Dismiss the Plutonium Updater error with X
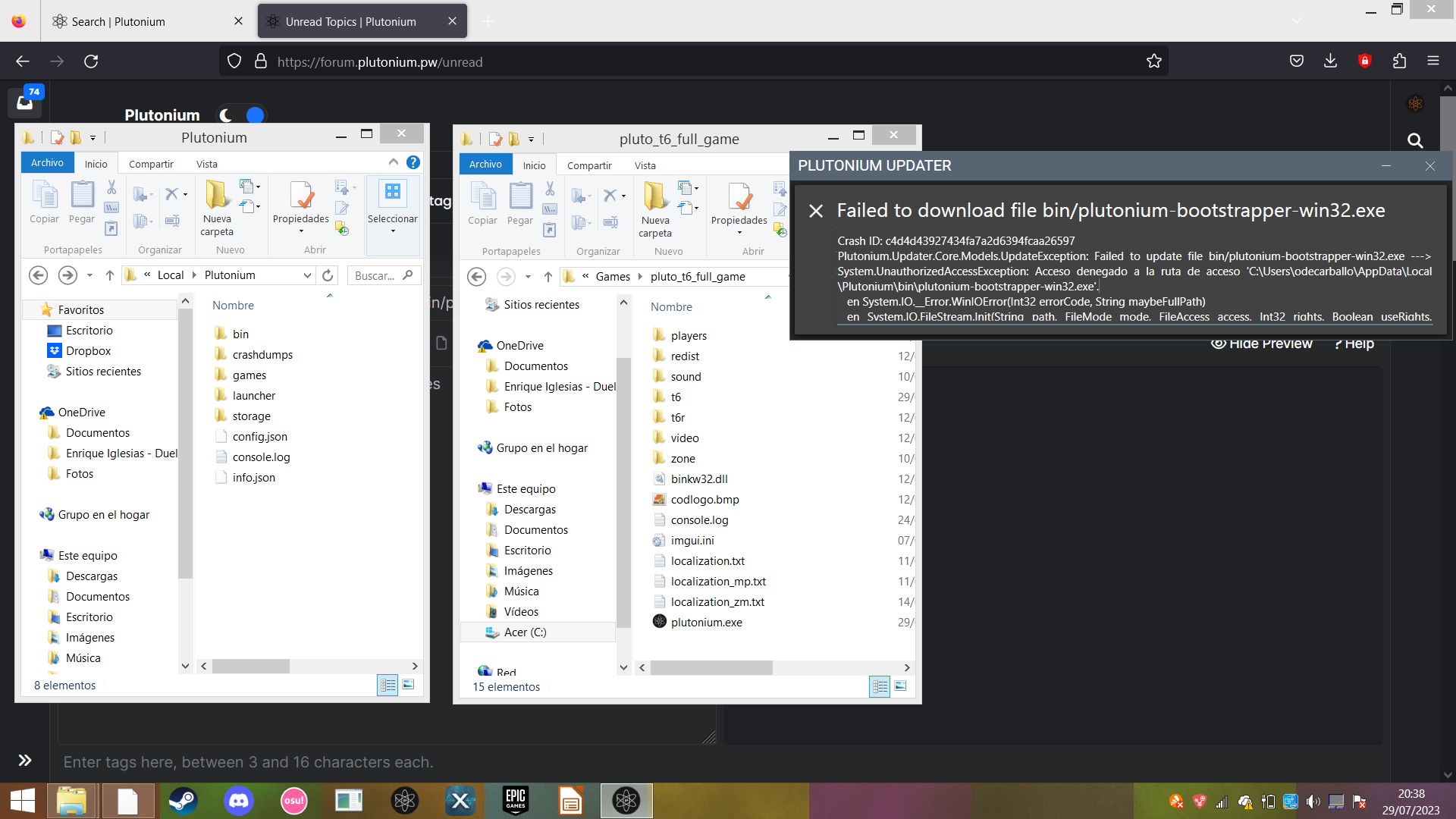 click(816, 211)
